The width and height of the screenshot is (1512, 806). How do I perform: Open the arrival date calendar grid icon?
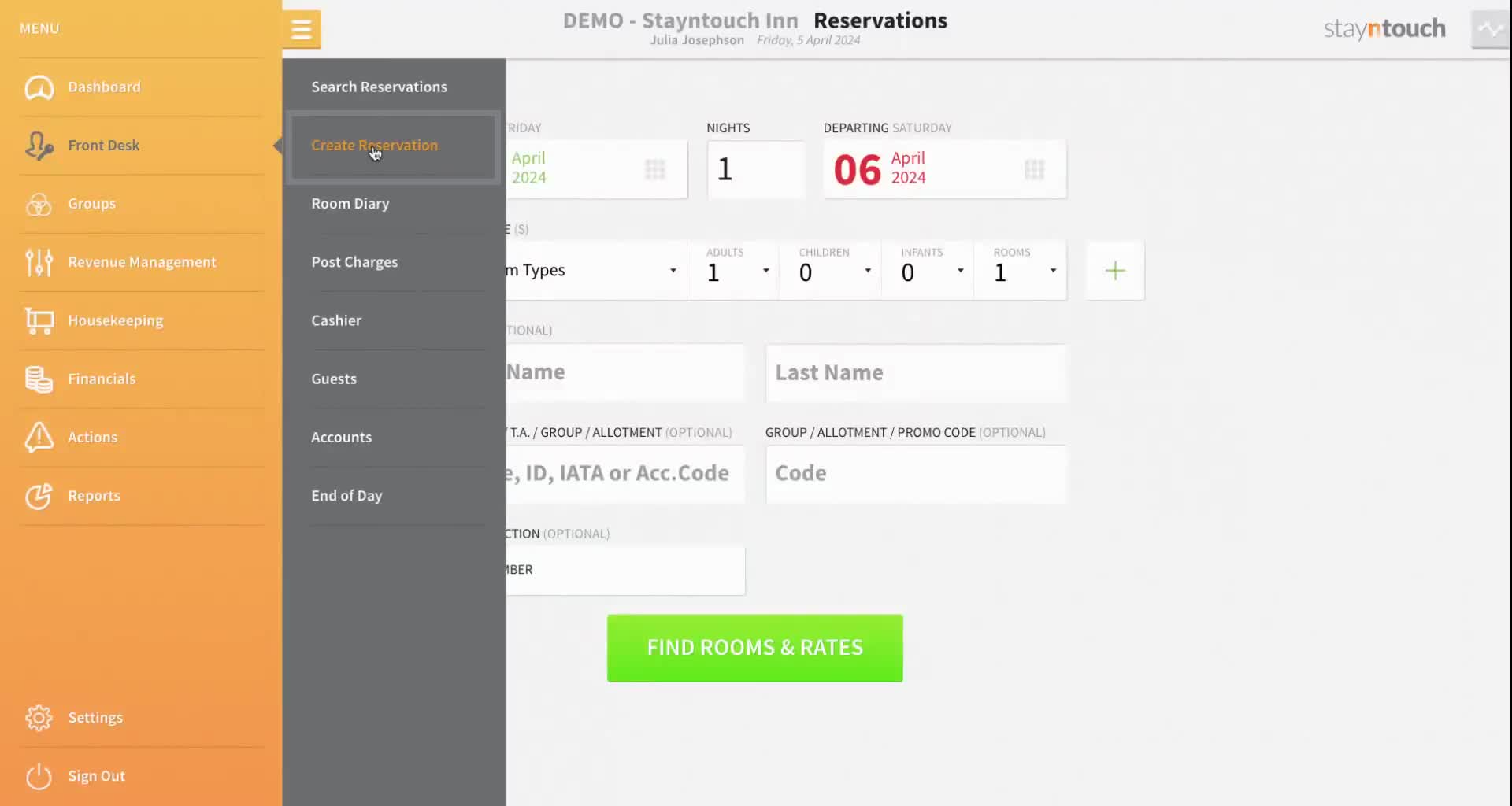pyautogui.click(x=655, y=169)
